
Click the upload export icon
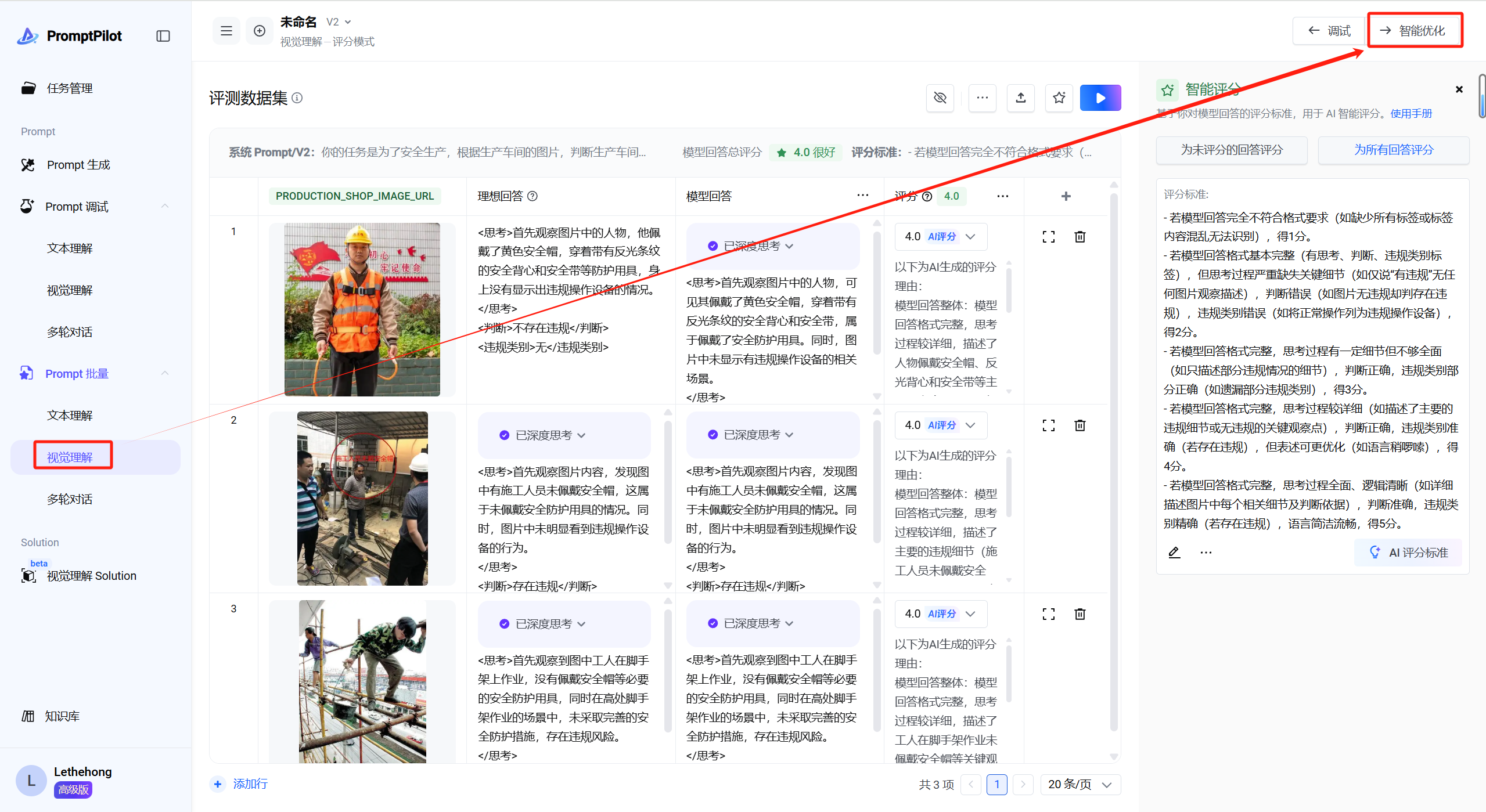click(1020, 98)
